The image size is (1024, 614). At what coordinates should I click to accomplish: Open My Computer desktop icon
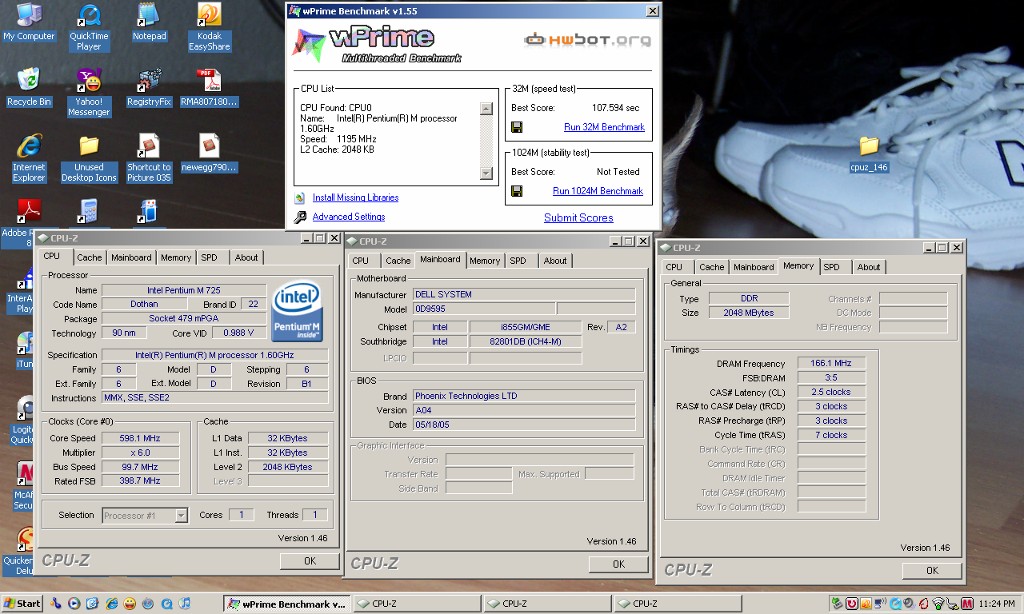29,22
